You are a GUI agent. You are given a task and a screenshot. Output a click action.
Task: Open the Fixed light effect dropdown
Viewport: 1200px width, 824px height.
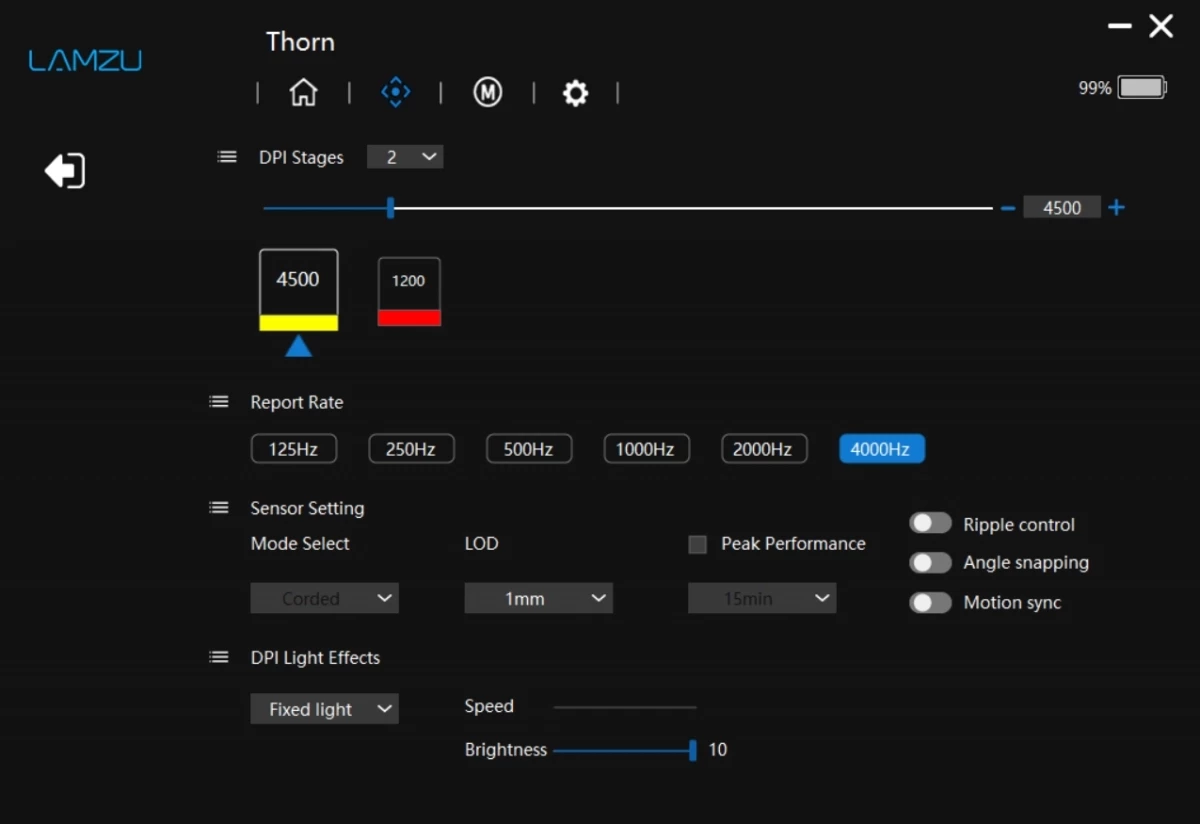click(x=324, y=709)
